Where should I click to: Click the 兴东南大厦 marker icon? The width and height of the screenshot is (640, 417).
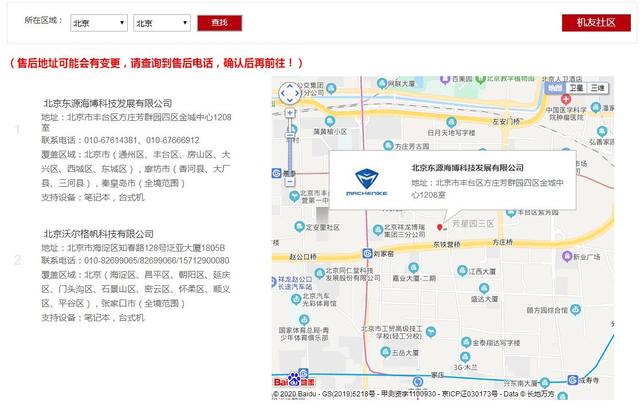[x=545, y=383]
